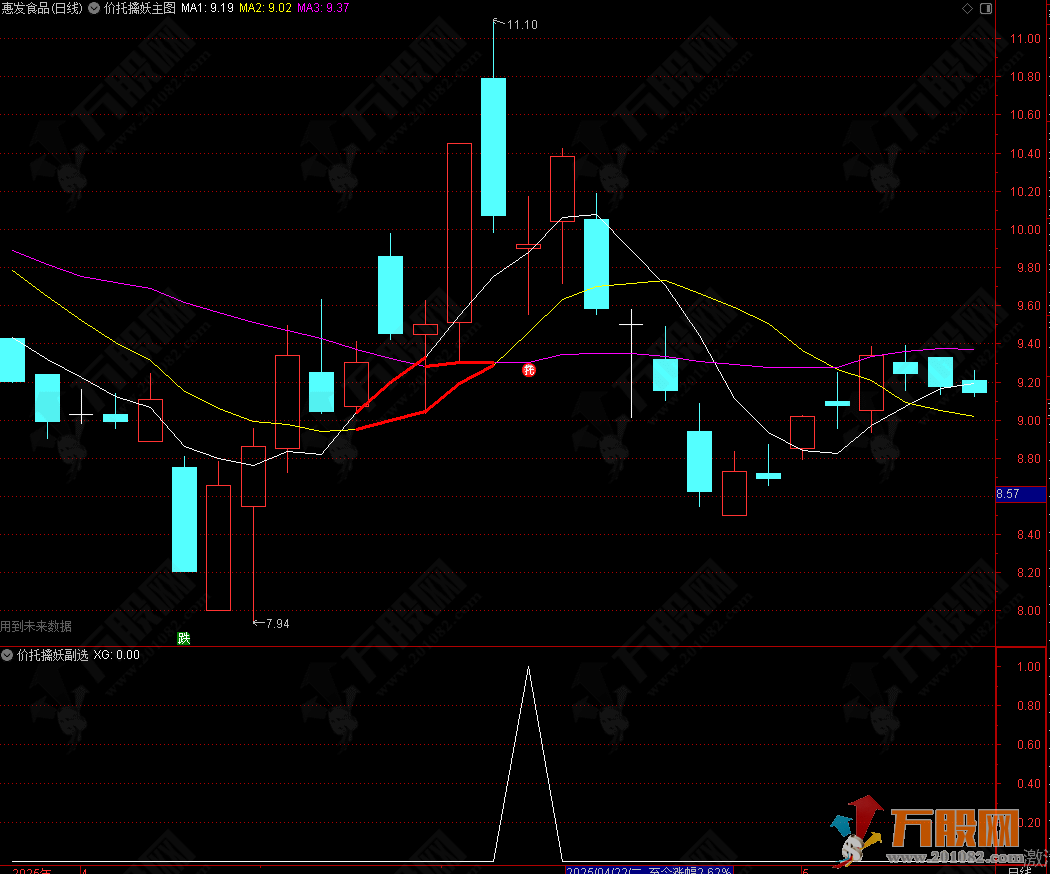Click the green 跌 marker below candles
This screenshot has height=874, width=1050.
183,638
